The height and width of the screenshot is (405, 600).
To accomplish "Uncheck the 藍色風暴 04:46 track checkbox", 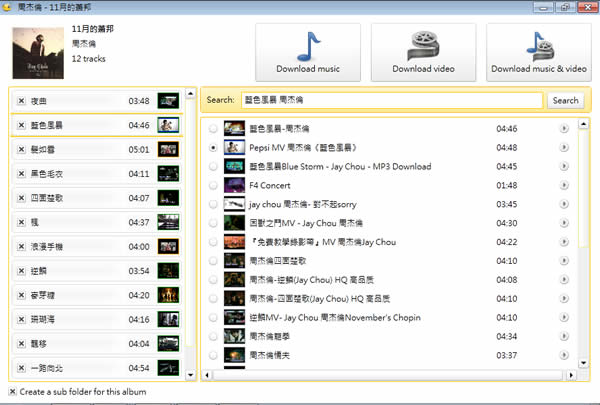I will [21, 125].
